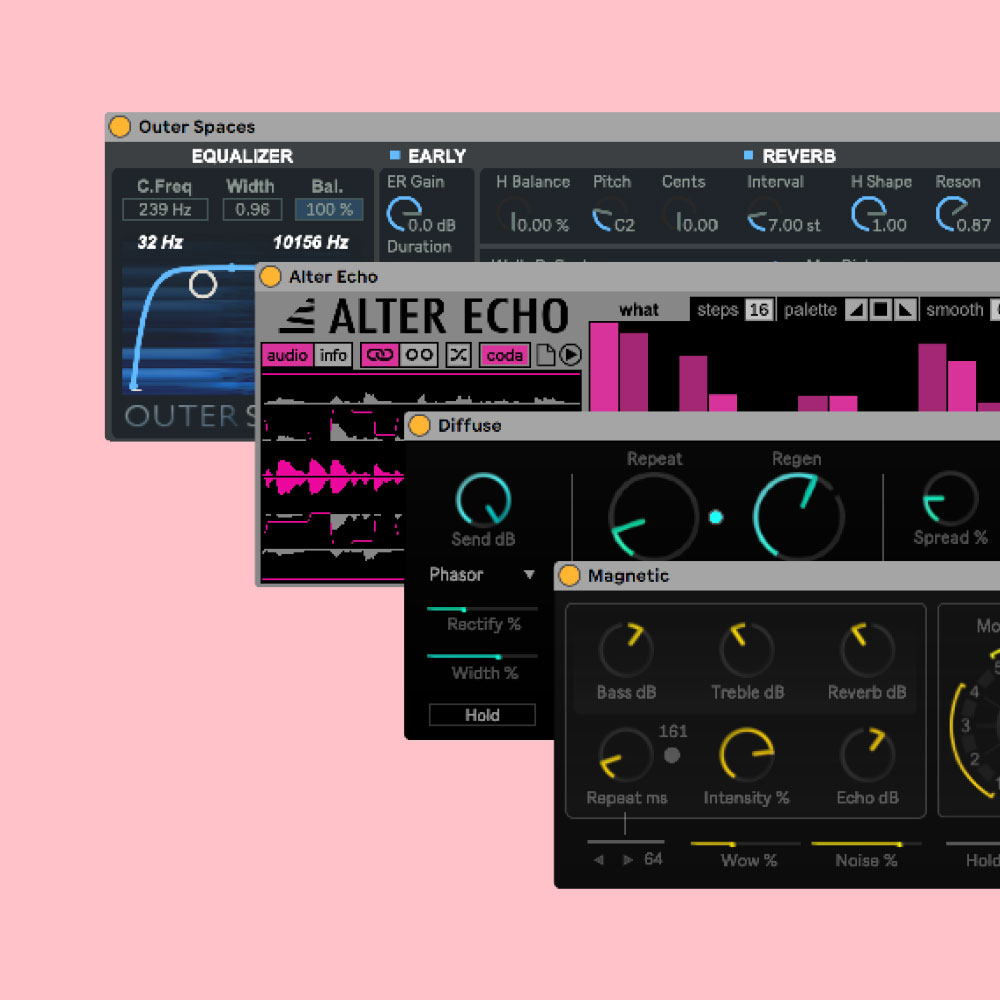The image size is (1000, 1000).
Task: Select the ascending ramp palette shape icon
Action: tap(856, 308)
